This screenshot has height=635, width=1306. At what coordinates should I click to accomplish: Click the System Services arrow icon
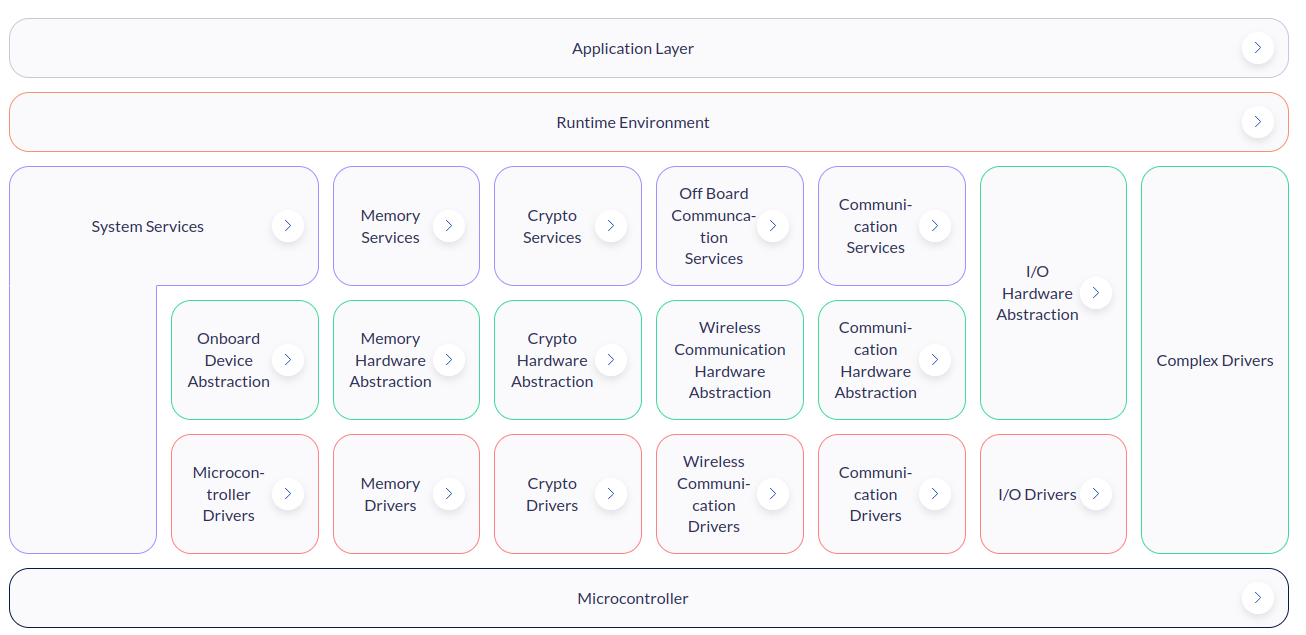(x=288, y=226)
